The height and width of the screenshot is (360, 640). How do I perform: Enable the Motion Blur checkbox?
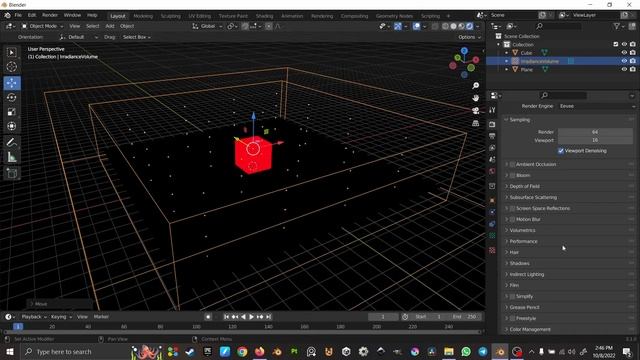[512, 219]
